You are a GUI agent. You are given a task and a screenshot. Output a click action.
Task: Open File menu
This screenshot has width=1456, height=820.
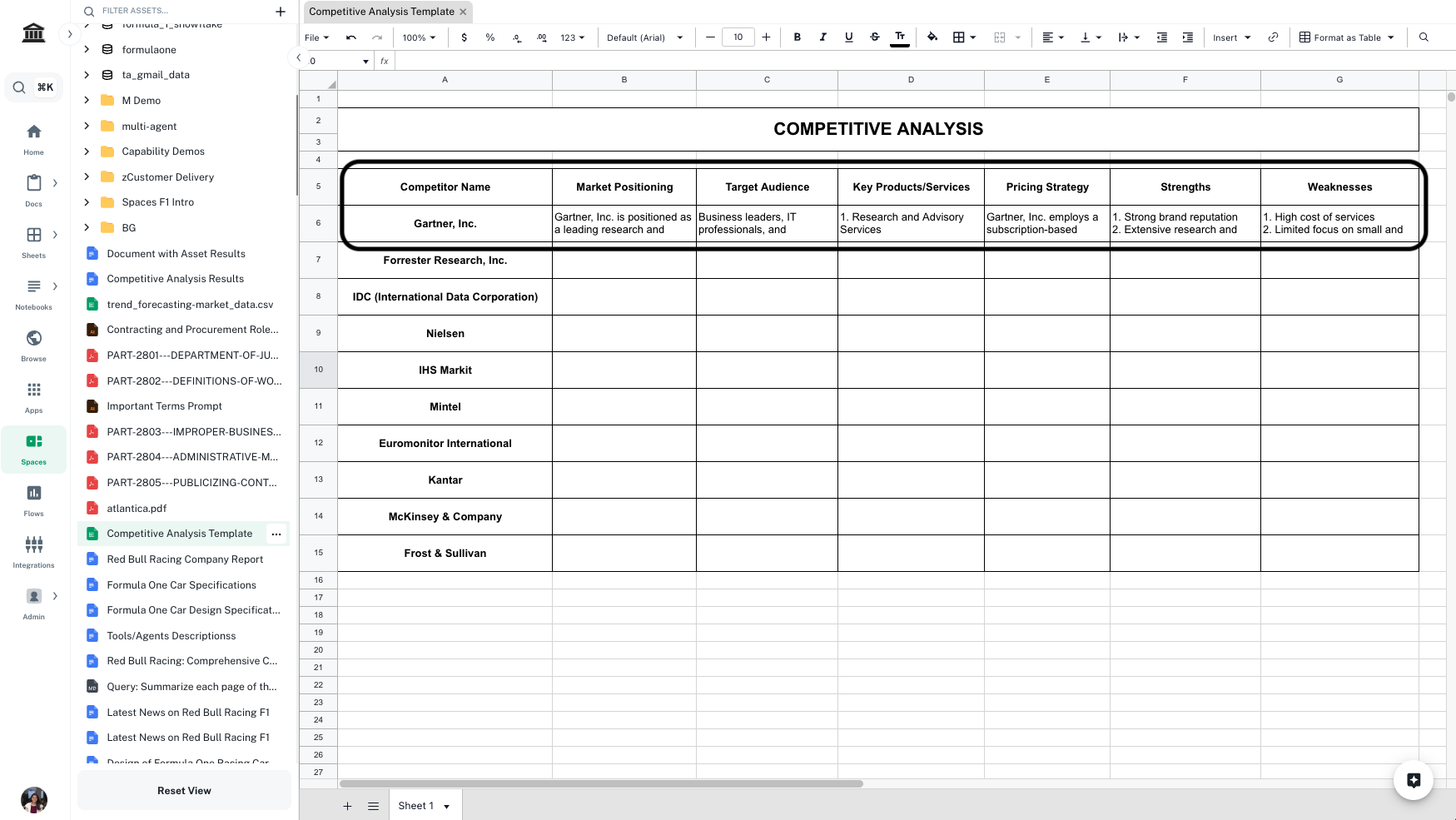(x=316, y=37)
